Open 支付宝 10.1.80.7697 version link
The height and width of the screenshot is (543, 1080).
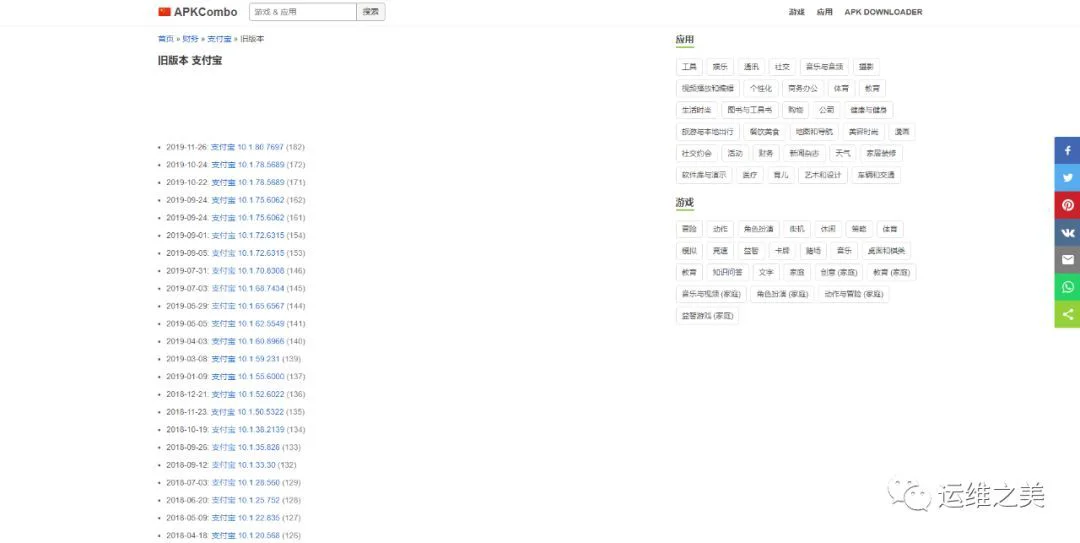pos(247,147)
